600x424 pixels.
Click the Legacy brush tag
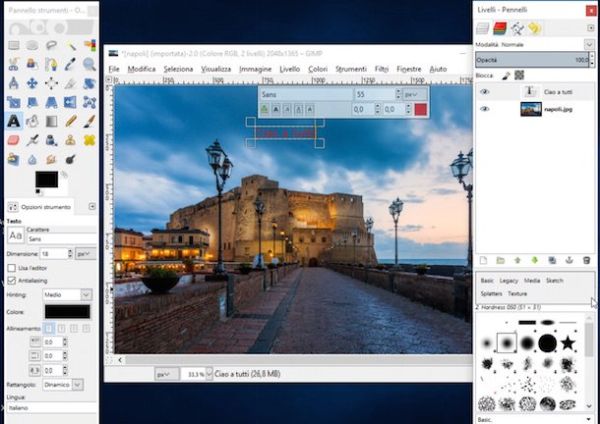point(509,281)
